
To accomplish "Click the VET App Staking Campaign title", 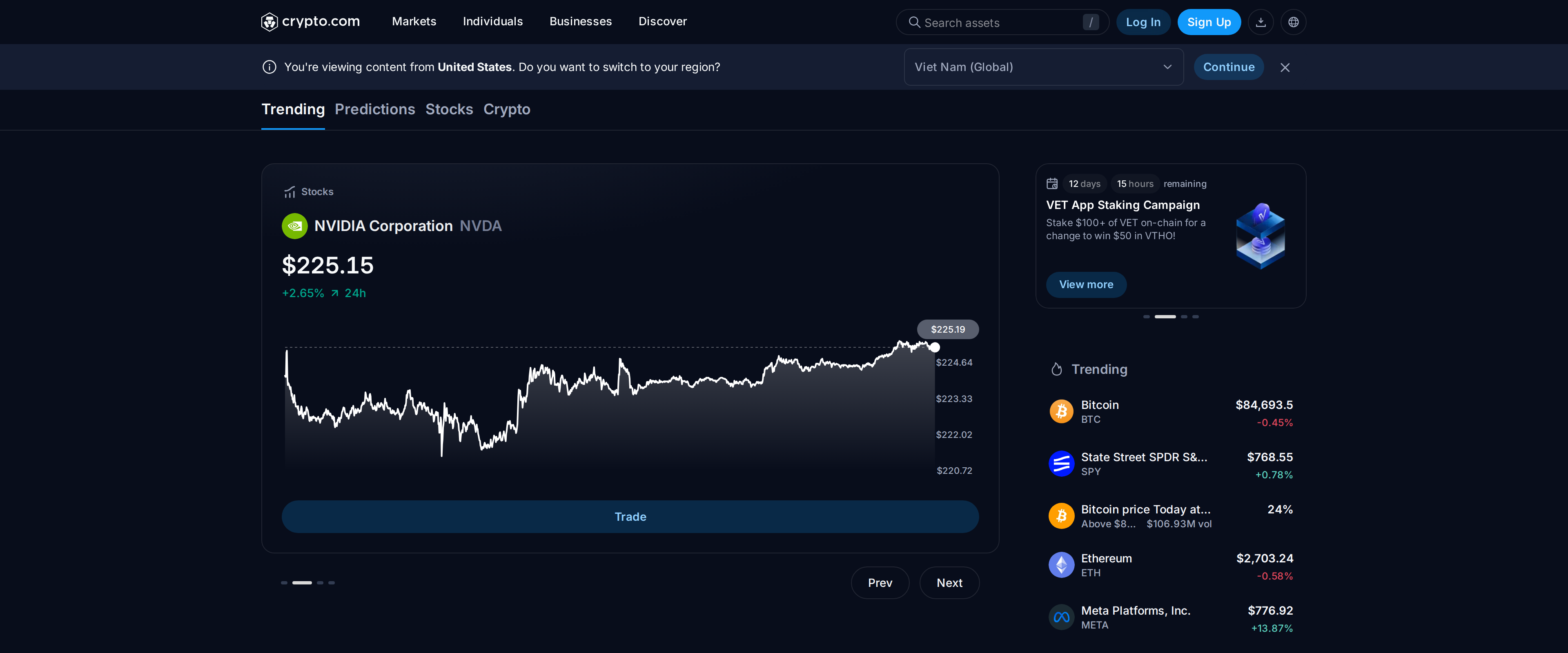I will (1123, 205).
